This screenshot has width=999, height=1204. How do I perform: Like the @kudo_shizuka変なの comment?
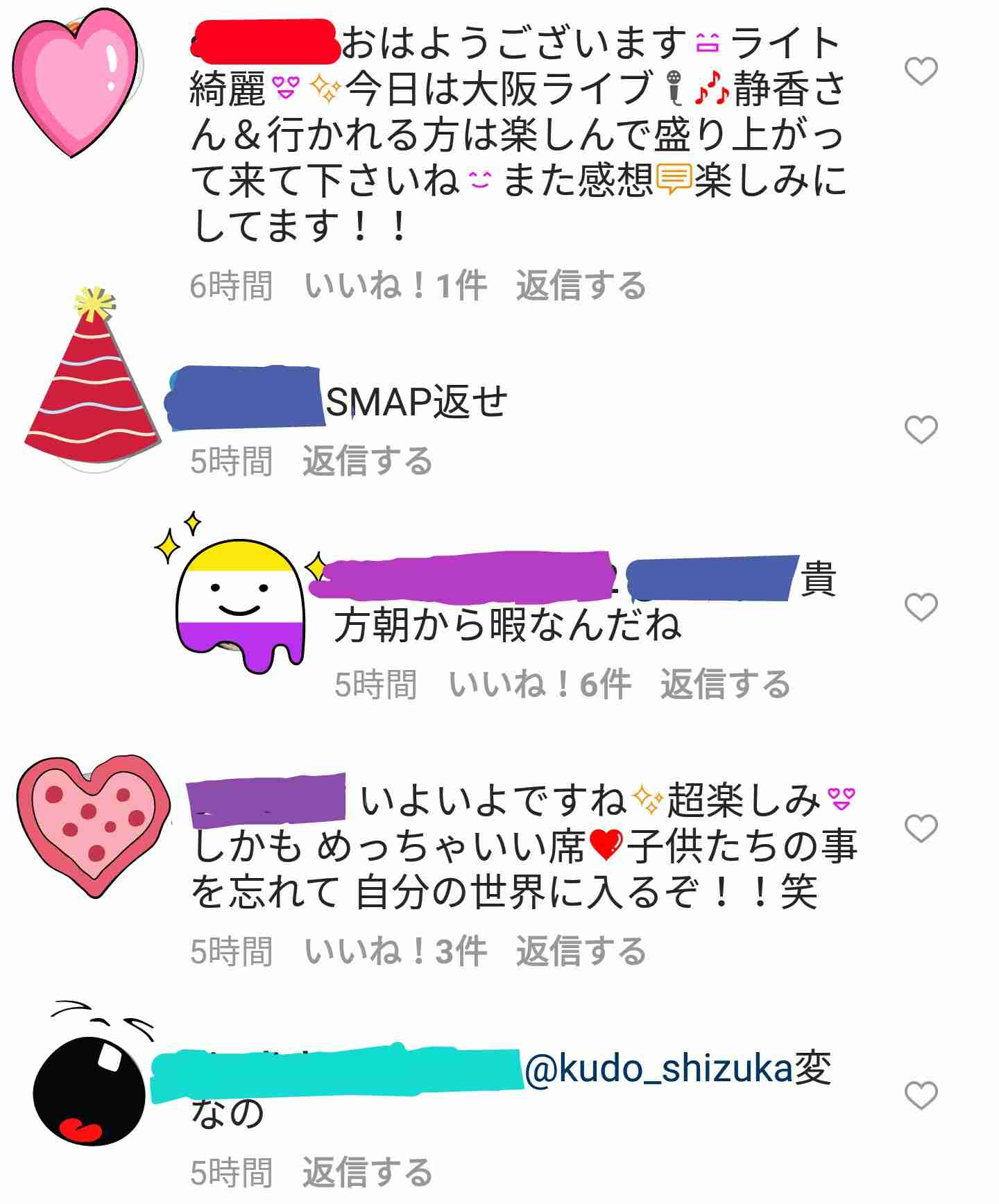[x=921, y=1095]
